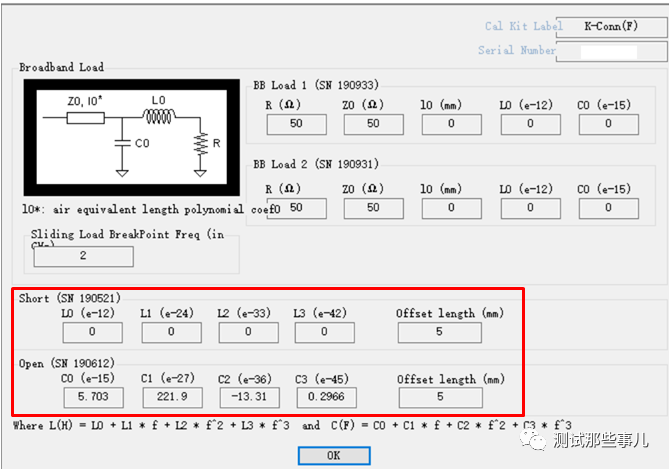Select BB Load 1 Z0 impedance field

pyautogui.click(x=374, y=124)
